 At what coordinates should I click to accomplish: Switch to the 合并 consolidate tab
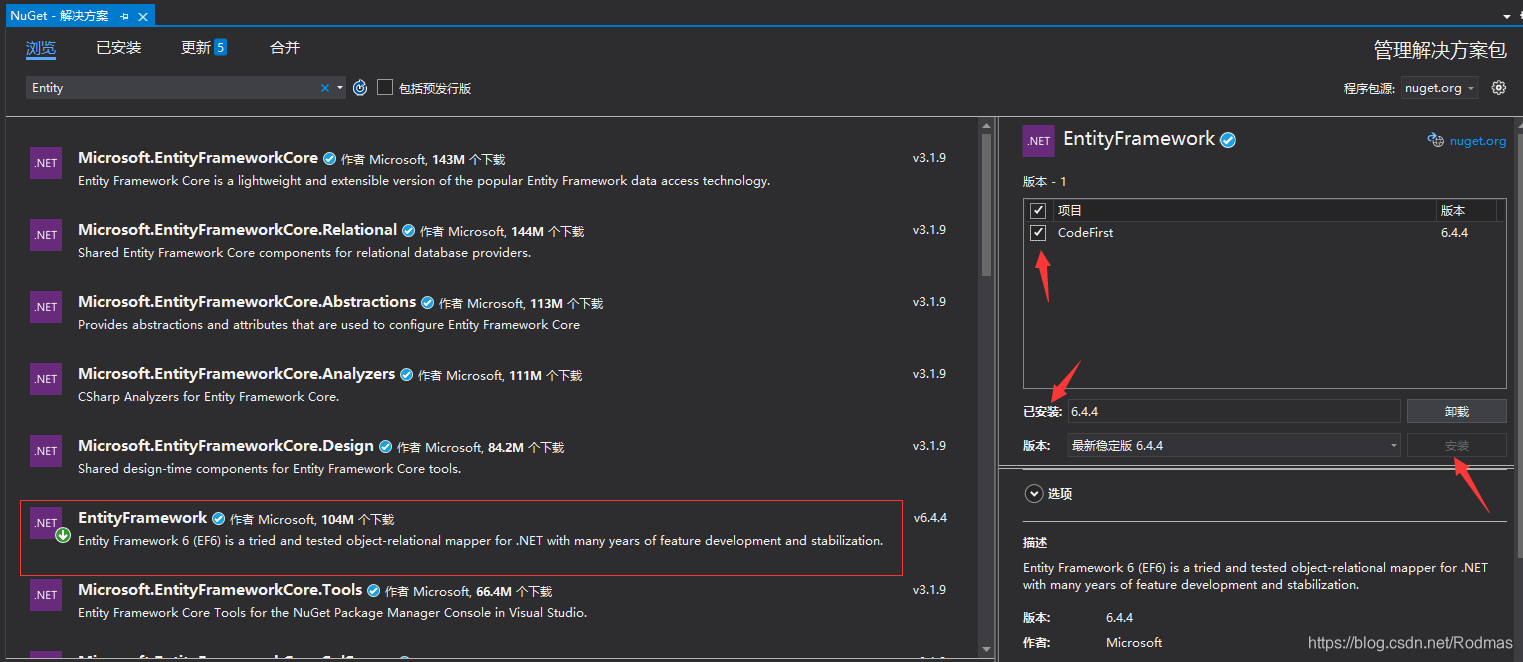pyautogui.click(x=285, y=48)
